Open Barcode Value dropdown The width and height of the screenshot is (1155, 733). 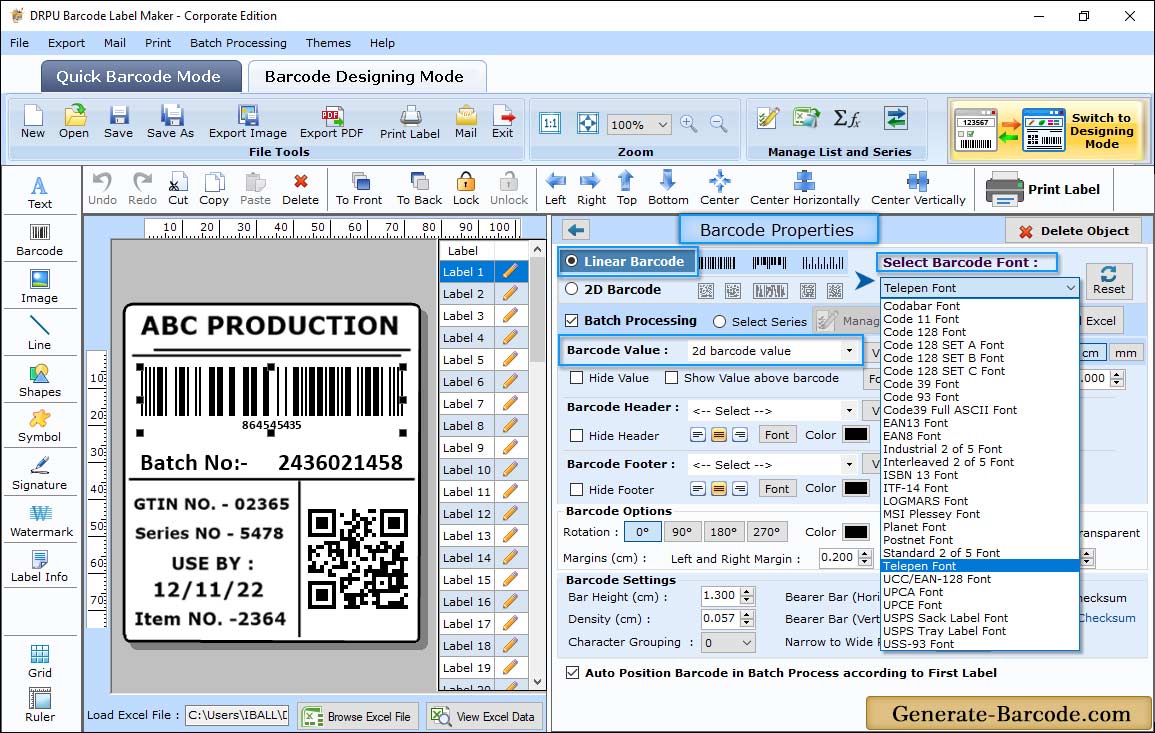click(x=849, y=351)
